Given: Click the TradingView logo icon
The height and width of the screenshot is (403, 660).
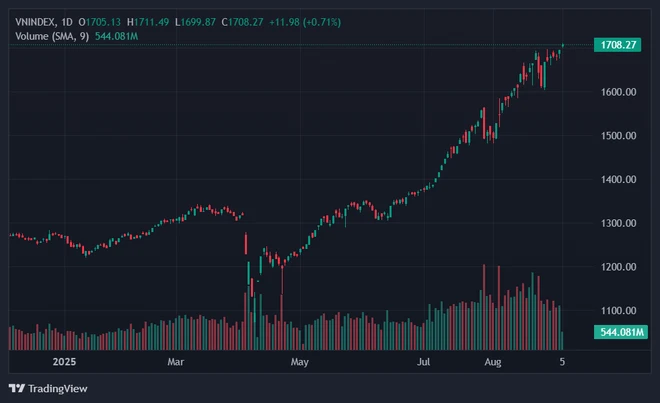Looking at the screenshot, I should click(x=16, y=388).
